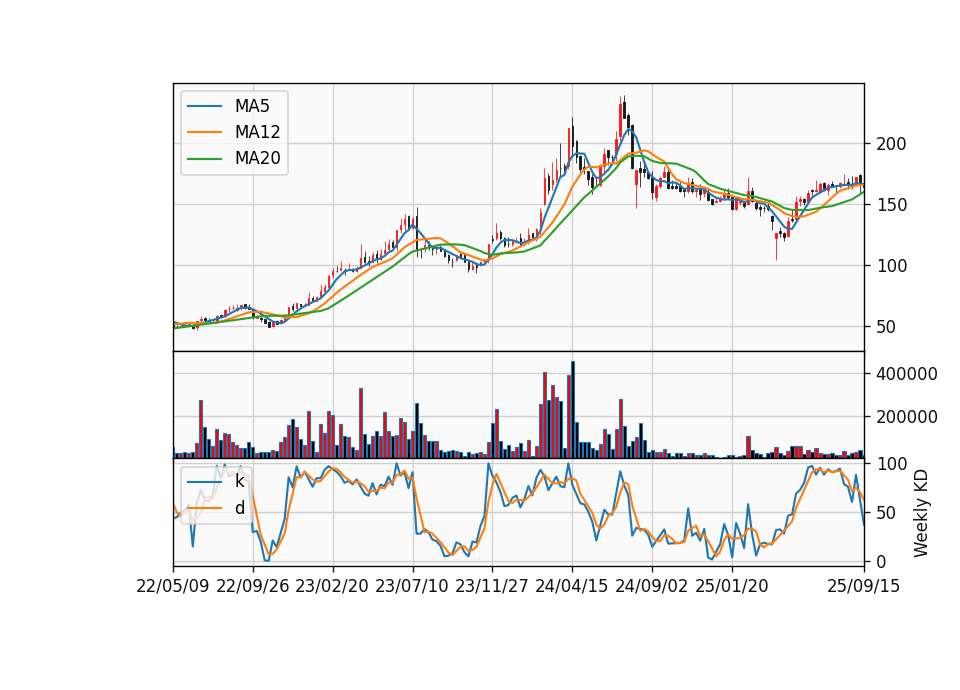Click the orange MA12 legend line sample
Screen dimensions: 960x690
[x=204, y=132]
